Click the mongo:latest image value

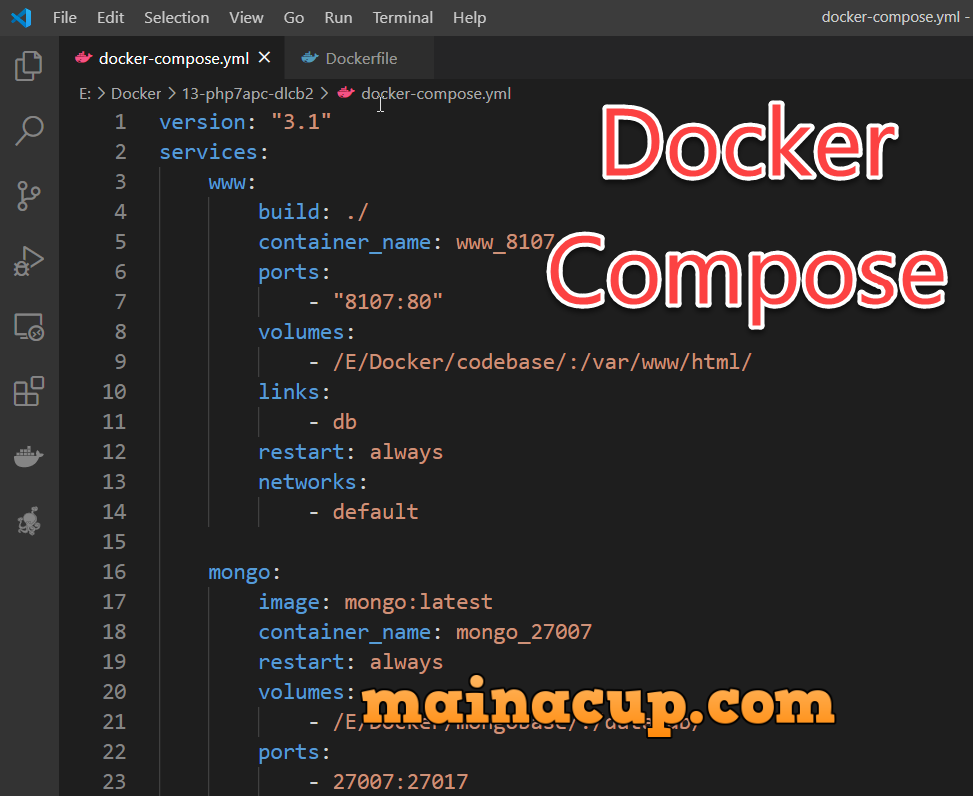(418, 602)
